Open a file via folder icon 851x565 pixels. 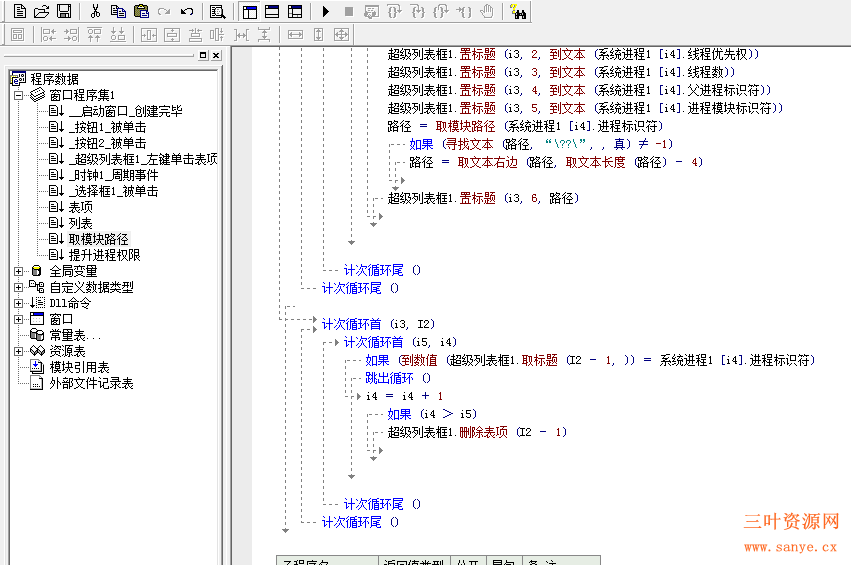tap(42, 11)
